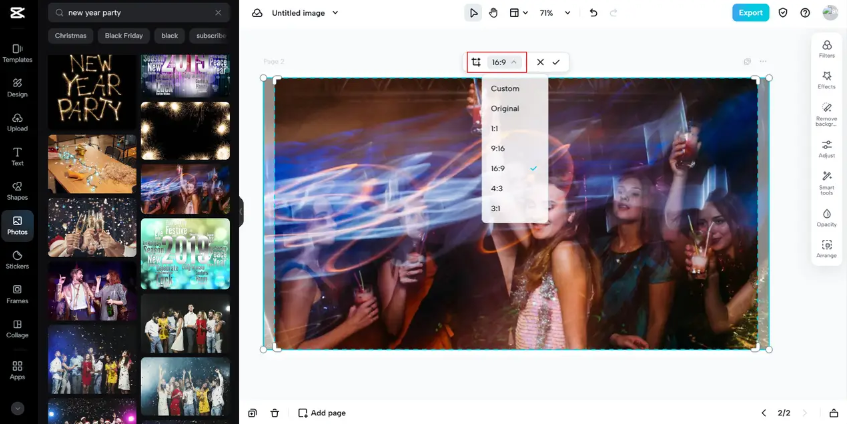Open the Stickers sidebar panel
Screen dimensions: 847x424
[17, 260]
